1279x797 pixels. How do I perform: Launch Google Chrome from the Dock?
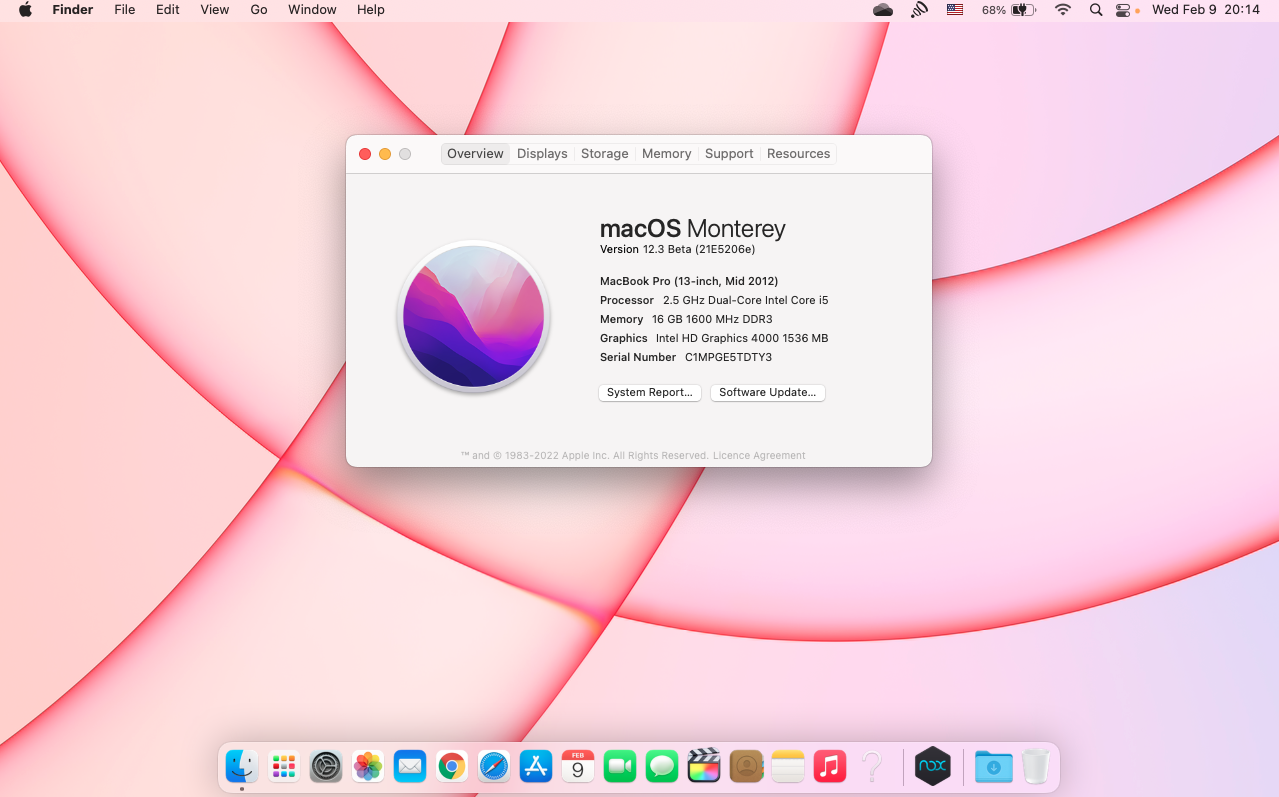(x=452, y=767)
